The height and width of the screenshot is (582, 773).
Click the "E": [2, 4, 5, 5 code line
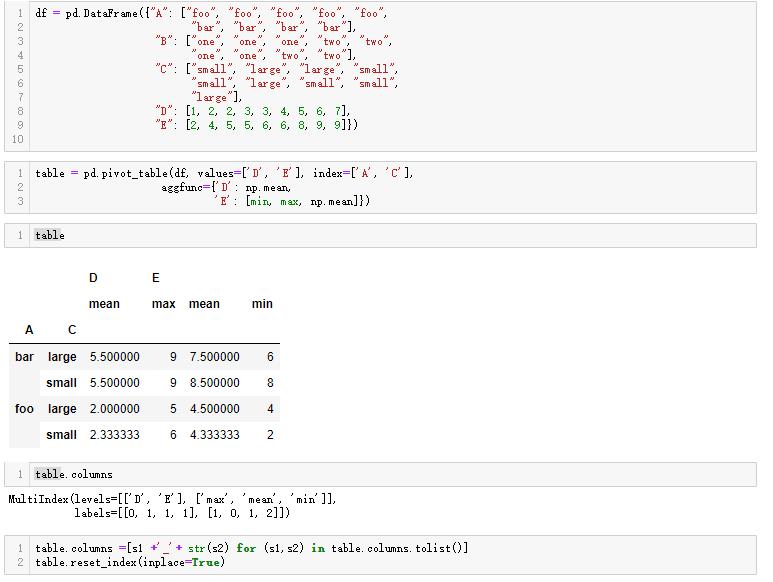tap(256, 125)
